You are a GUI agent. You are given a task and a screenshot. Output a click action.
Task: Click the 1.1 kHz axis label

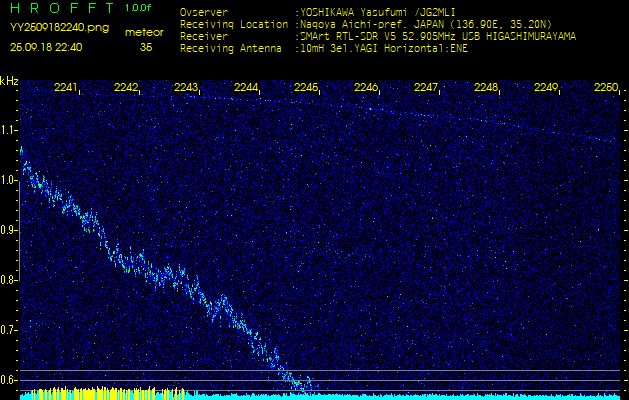coord(9,130)
